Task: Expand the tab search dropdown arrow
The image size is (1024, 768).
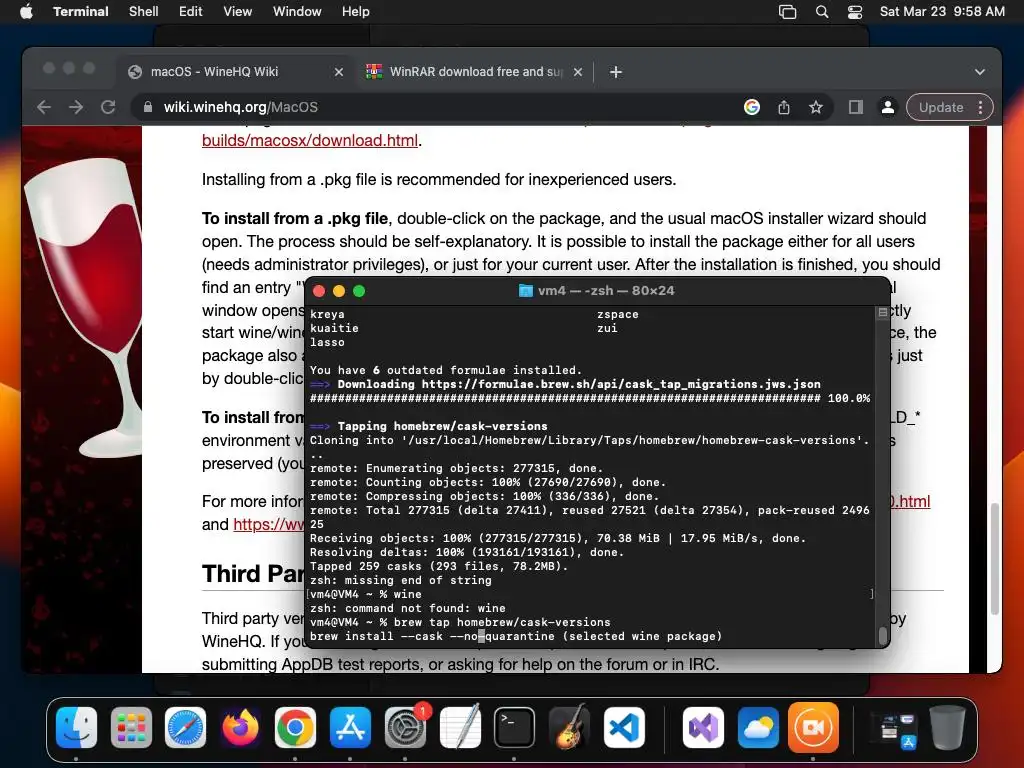Action: click(x=979, y=72)
